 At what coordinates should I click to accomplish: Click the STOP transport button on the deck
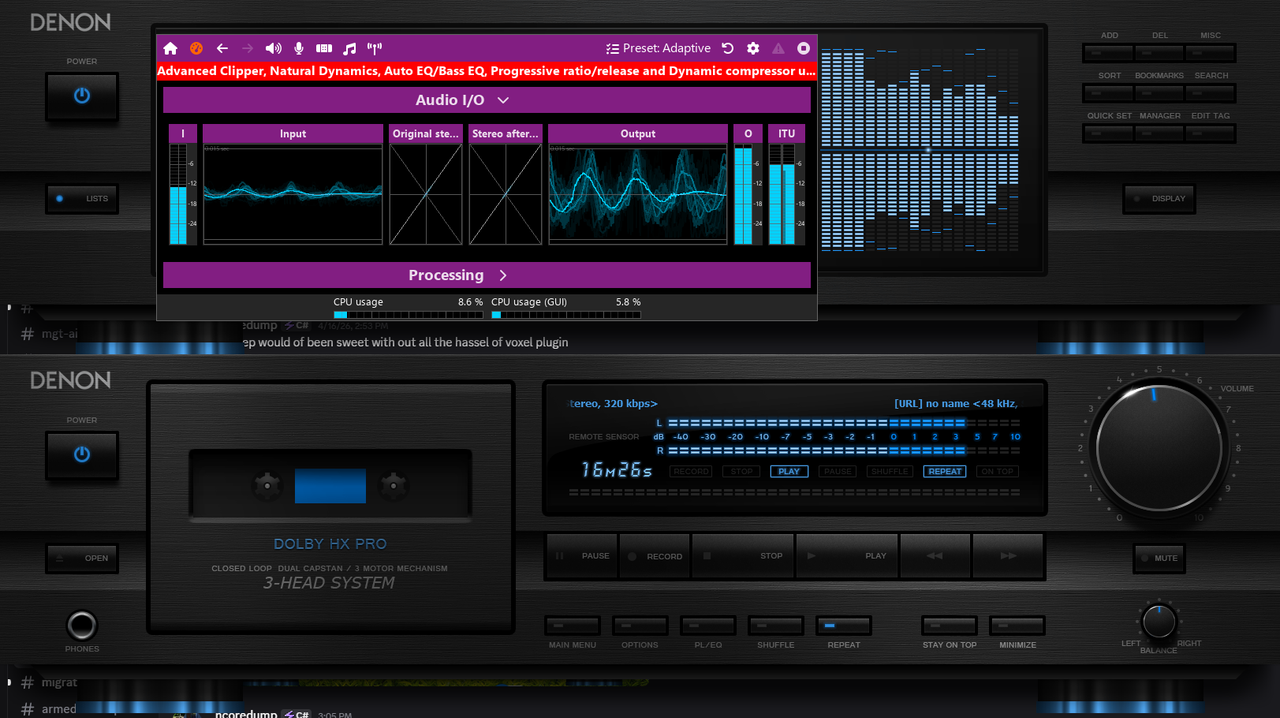tap(743, 556)
